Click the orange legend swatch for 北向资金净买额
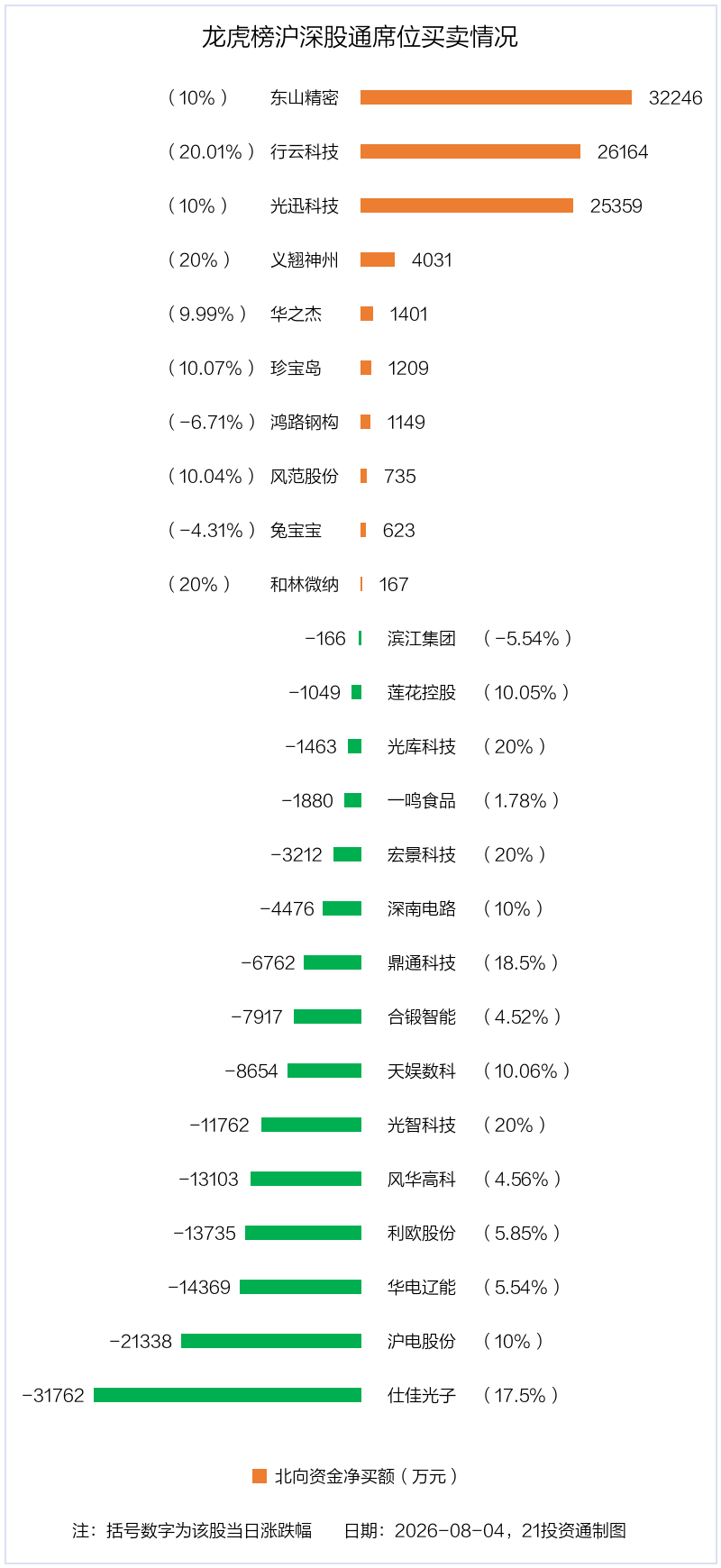The width and height of the screenshot is (721, 1568). pos(260,1476)
